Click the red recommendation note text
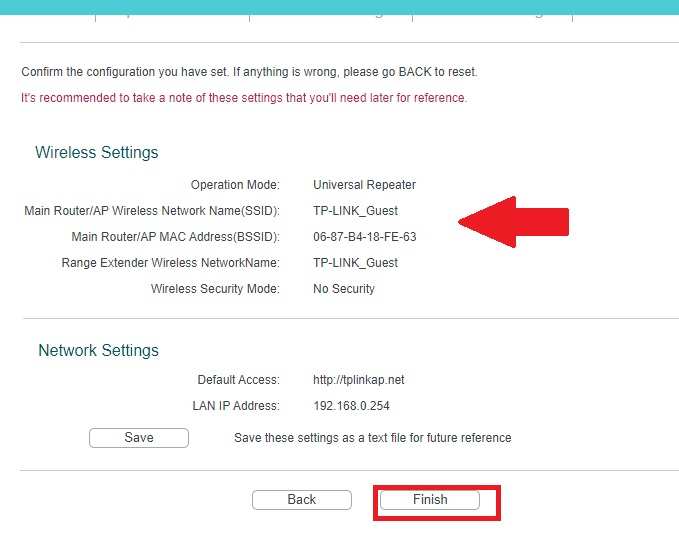 (244, 98)
